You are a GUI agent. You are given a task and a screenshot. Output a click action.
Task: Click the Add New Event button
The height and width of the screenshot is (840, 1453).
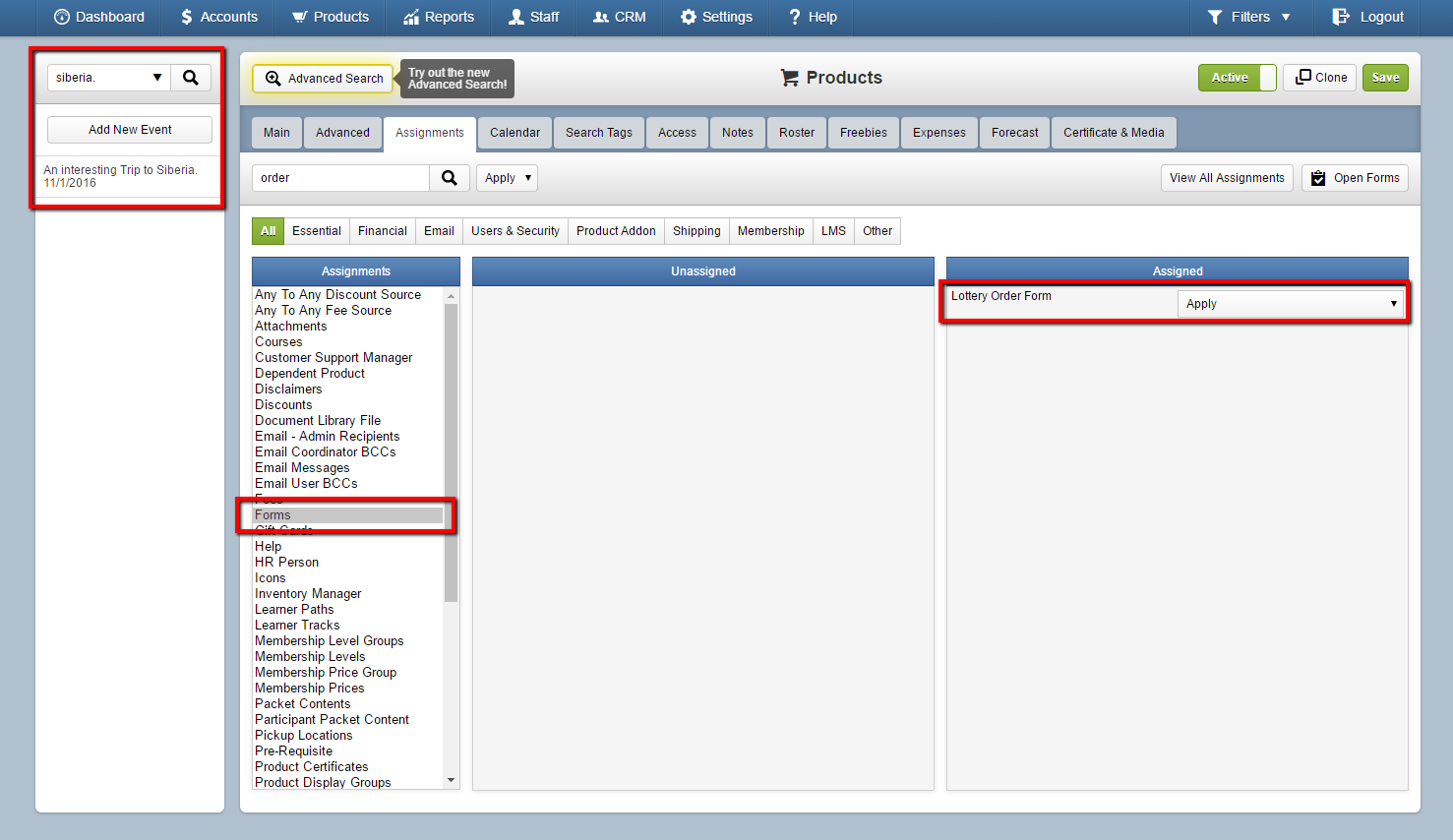tap(130, 130)
